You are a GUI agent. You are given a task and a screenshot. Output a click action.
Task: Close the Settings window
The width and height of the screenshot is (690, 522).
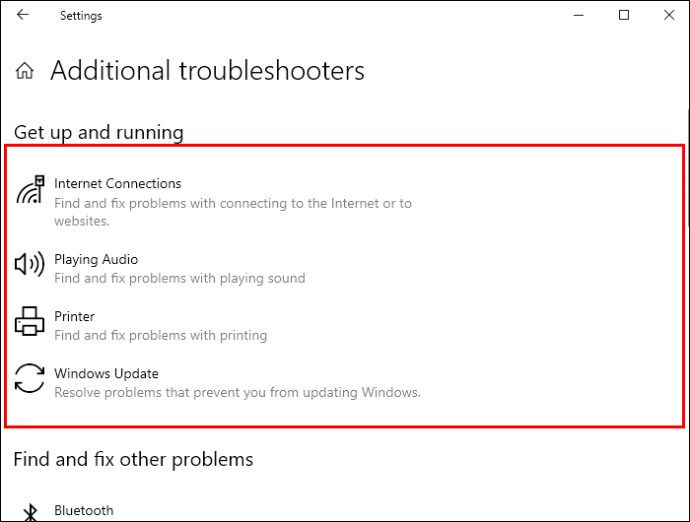(x=669, y=15)
